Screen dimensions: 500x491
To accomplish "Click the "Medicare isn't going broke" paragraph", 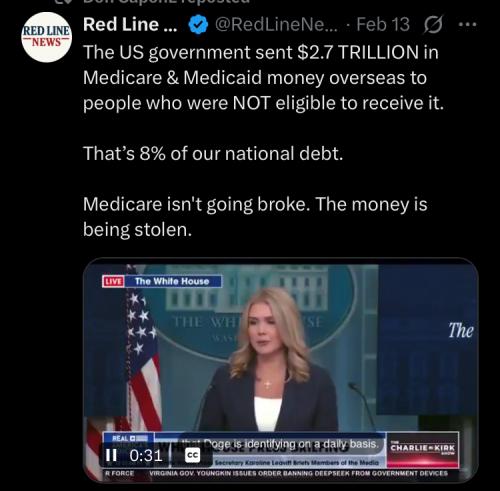I will 255,217.
